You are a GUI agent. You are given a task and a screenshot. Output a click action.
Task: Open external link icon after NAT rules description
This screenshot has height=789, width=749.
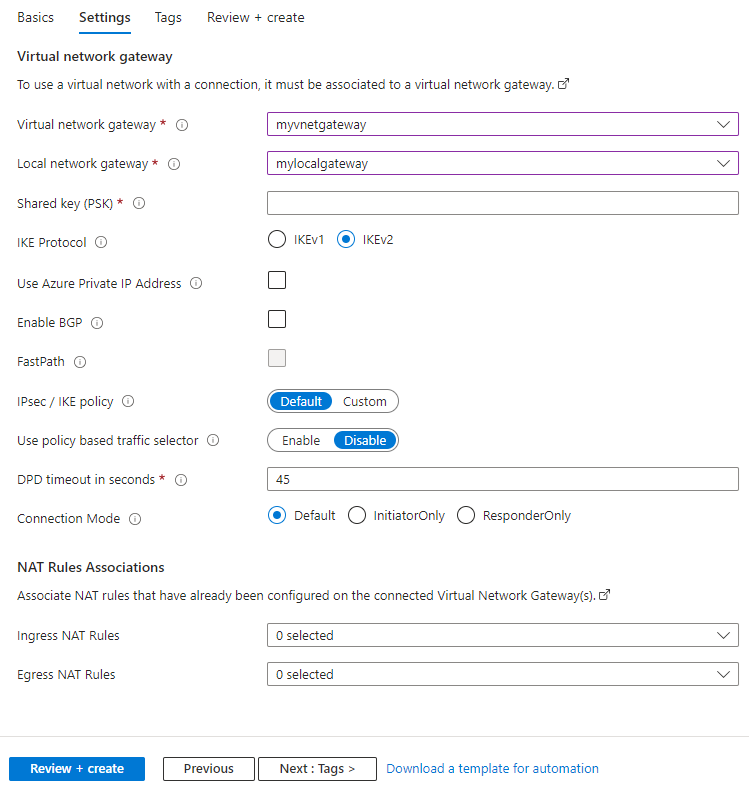click(604, 595)
